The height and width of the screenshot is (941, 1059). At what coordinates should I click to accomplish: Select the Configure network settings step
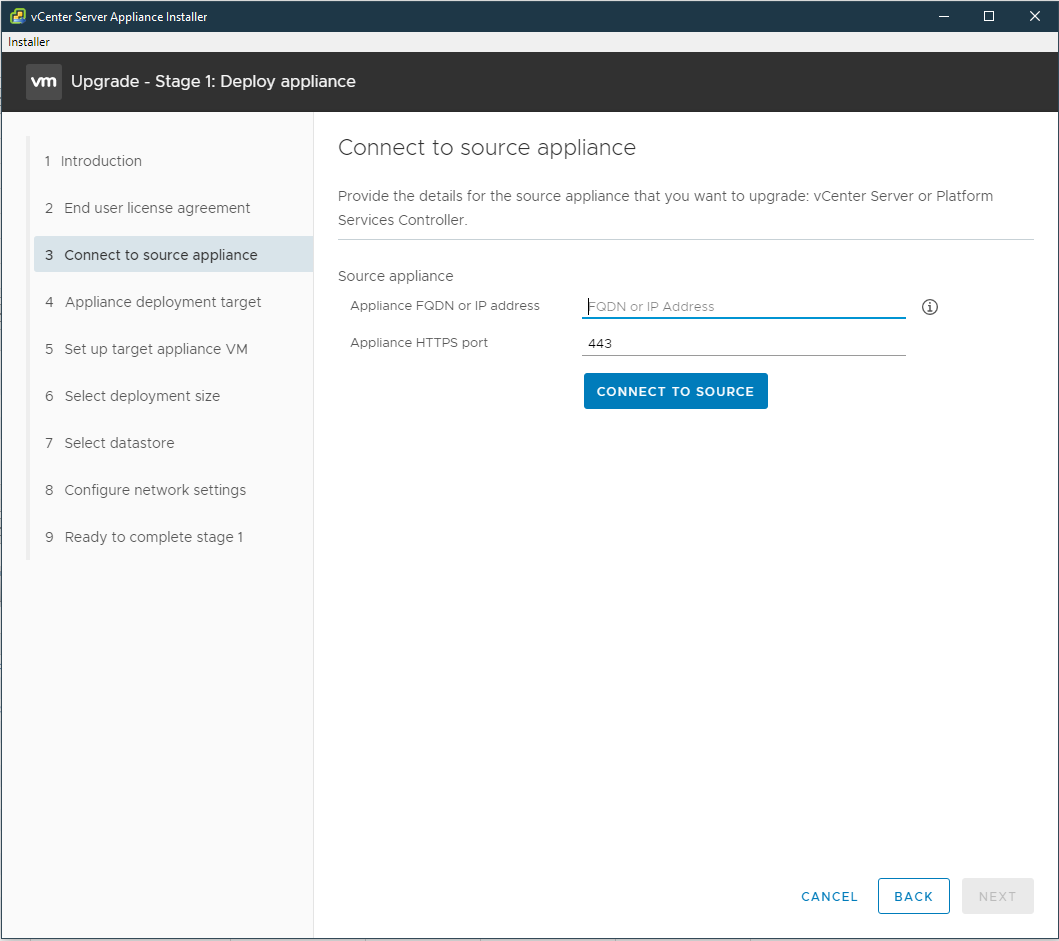pyautogui.click(x=155, y=489)
